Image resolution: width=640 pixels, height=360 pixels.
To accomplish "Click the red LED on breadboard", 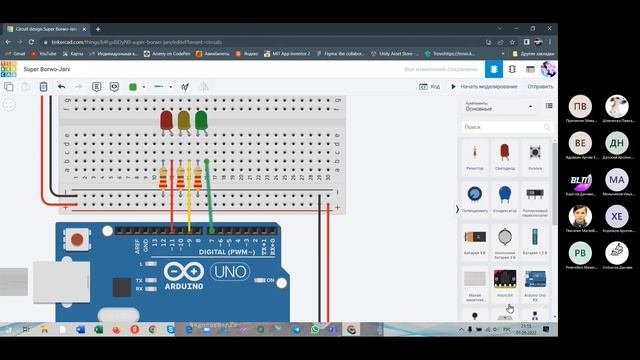I will (x=166, y=122).
